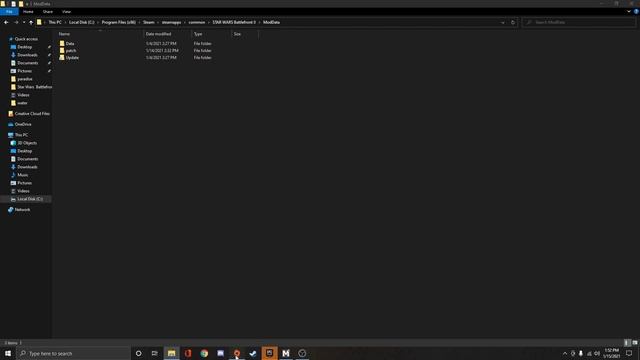The width and height of the screenshot is (640, 360).
Task: Show hidden system tray icons
Action: (x=565, y=353)
